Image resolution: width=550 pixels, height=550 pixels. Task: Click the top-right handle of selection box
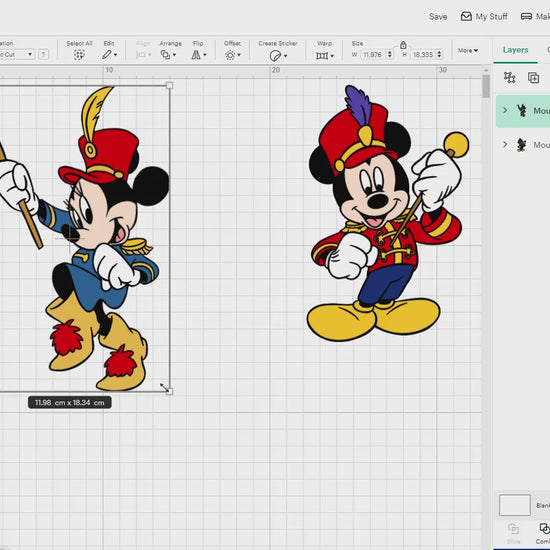(169, 85)
